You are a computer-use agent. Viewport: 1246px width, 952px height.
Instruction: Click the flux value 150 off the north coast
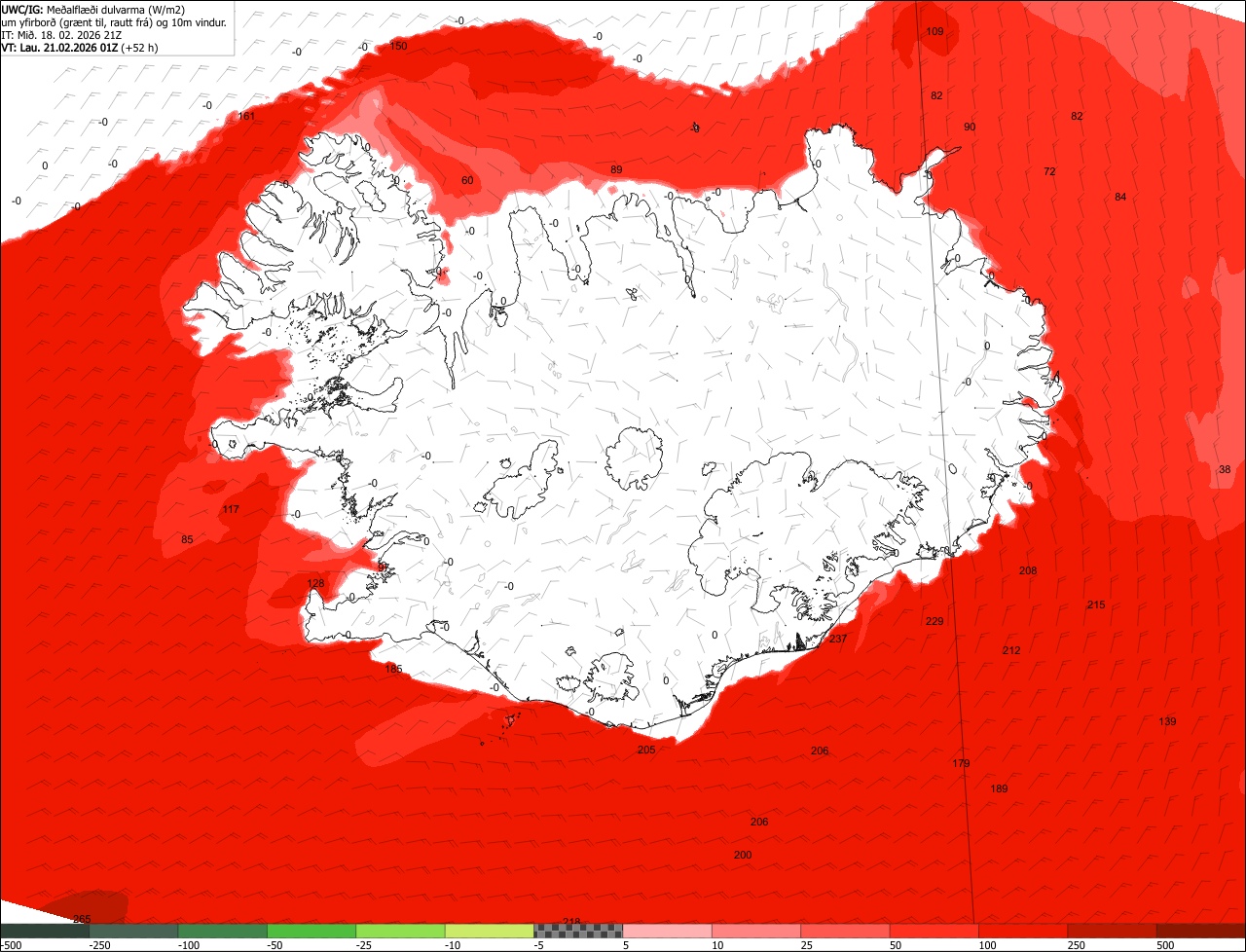(x=398, y=46)
